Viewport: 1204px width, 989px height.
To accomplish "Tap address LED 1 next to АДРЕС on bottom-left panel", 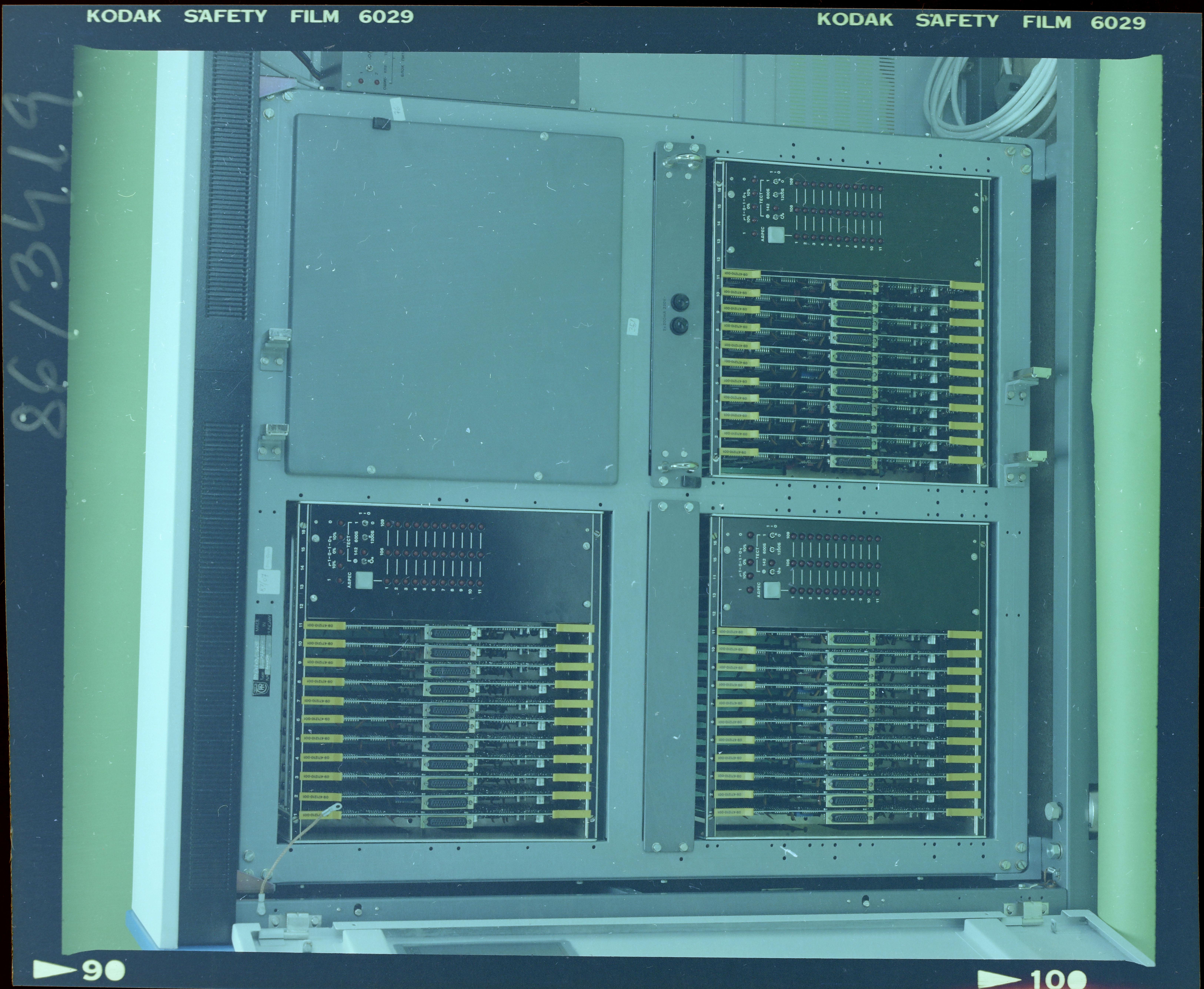I will coord(387,581).
